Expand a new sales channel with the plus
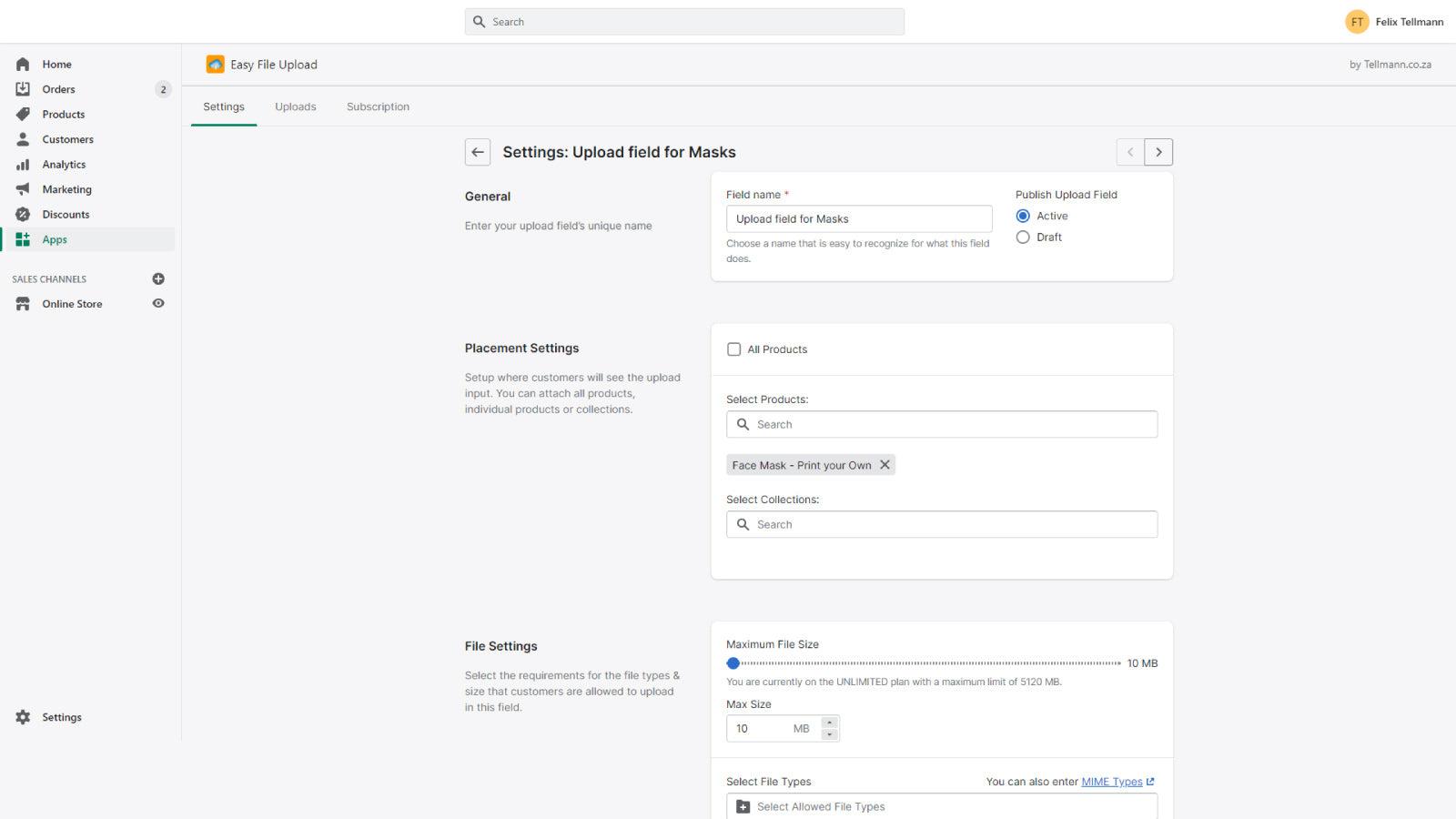The width and height of the screenshot is (1456, 819). point(158,278)
